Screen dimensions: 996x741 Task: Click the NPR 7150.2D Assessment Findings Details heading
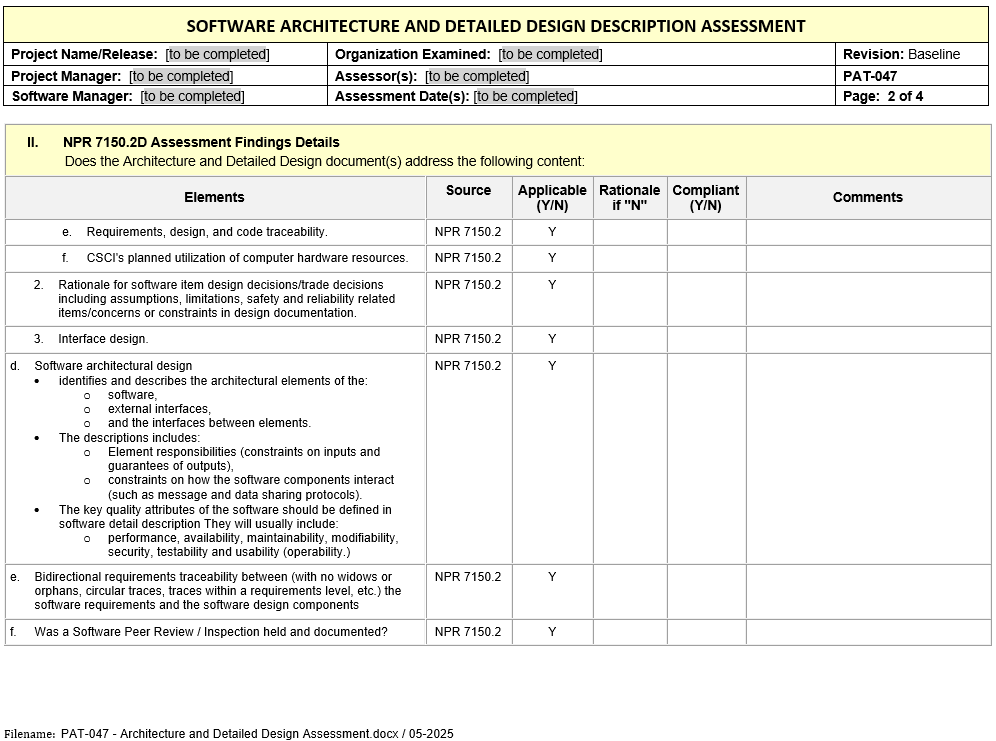tap(201, 142)
